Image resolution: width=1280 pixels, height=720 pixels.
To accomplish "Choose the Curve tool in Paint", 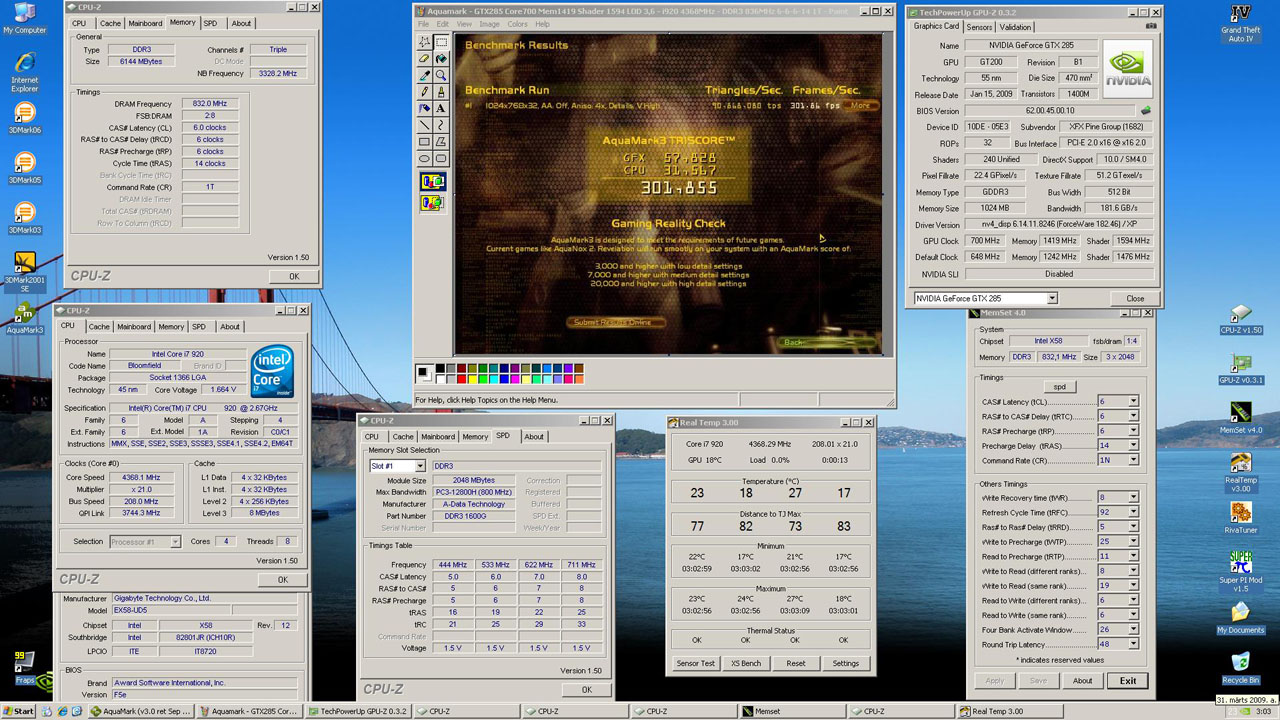I will (x=441, y=125).
